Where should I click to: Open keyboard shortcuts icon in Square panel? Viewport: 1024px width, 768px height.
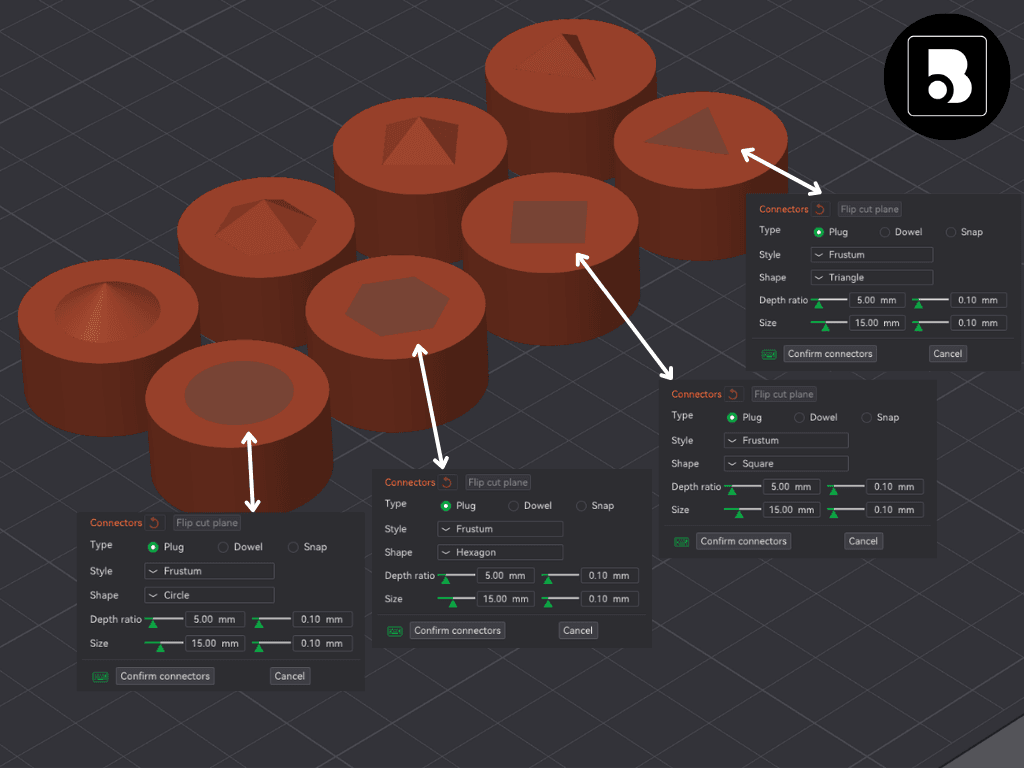tap(681, 541)
